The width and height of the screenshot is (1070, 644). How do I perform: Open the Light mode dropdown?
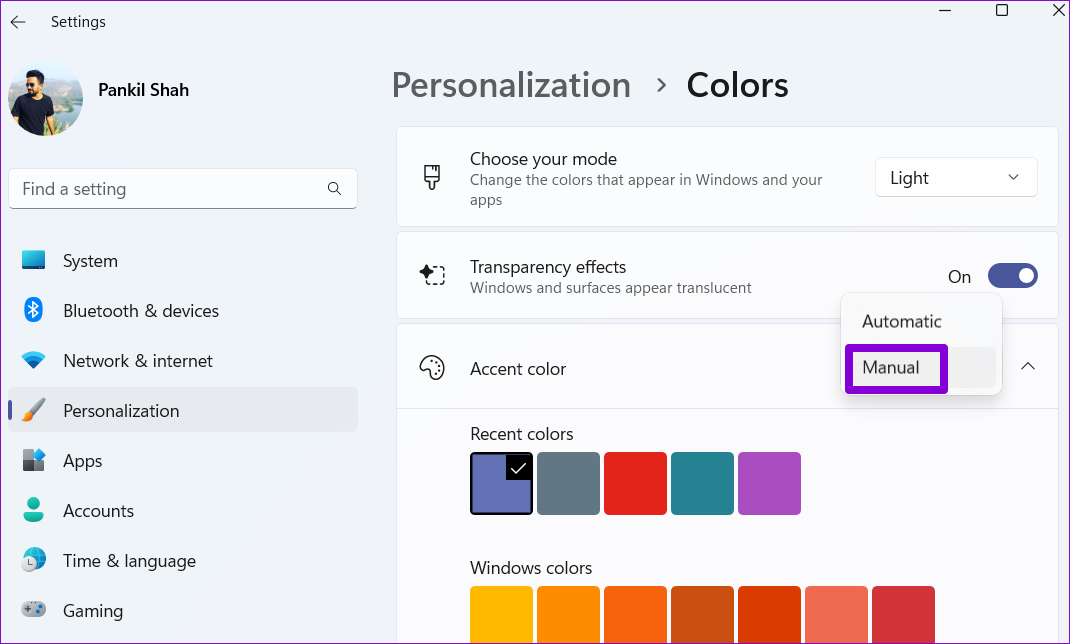pyautogui.click(x=956, y=177)
